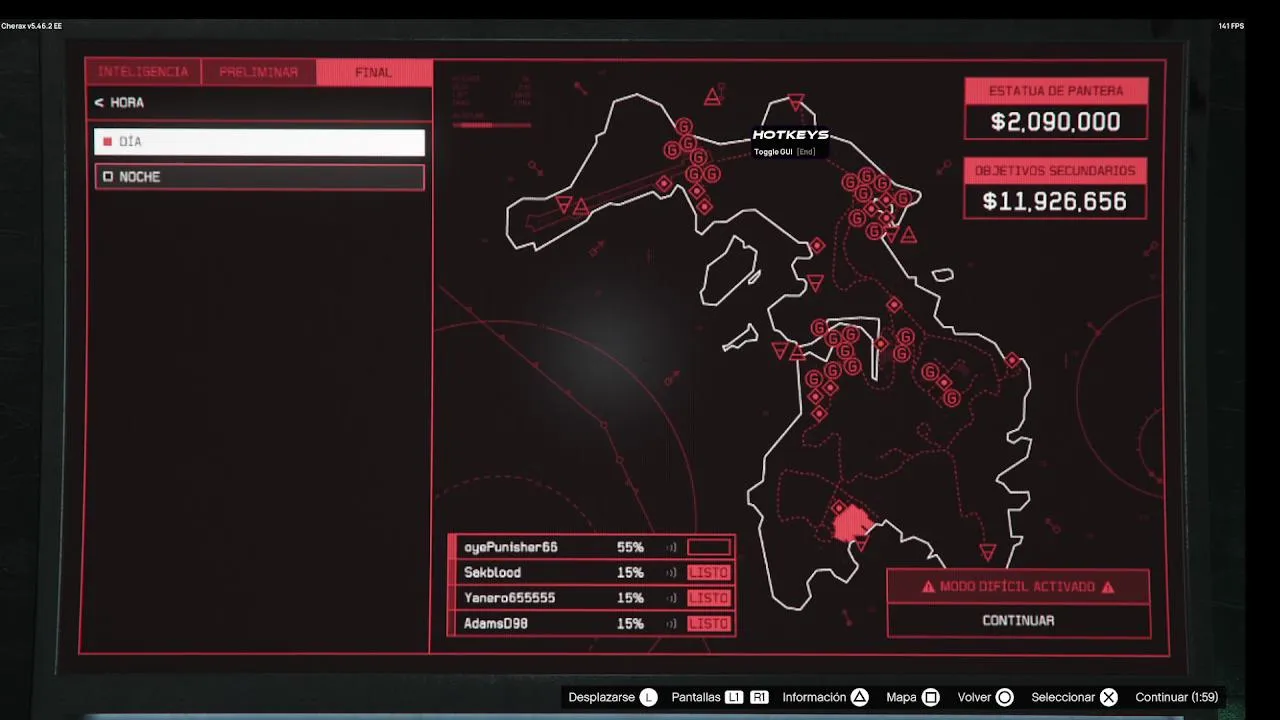Select player AdamsD98 in the crew list
This screenshot has height=720, width=1280.
(x=496, y=623)
